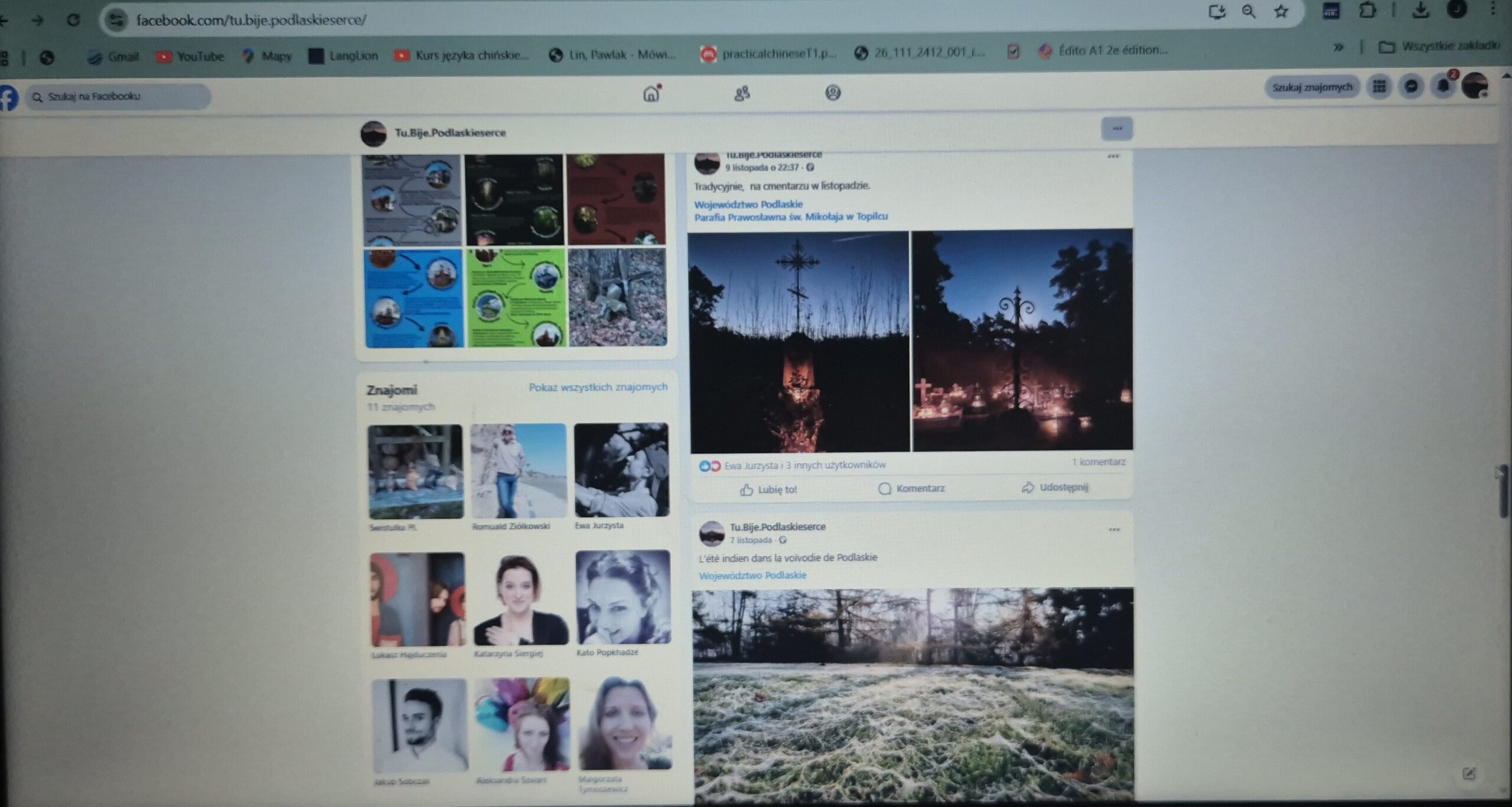Click Pokaż wszystkich znajomych link
This screenshot has width=1512, height=807.
click(598, 387)
